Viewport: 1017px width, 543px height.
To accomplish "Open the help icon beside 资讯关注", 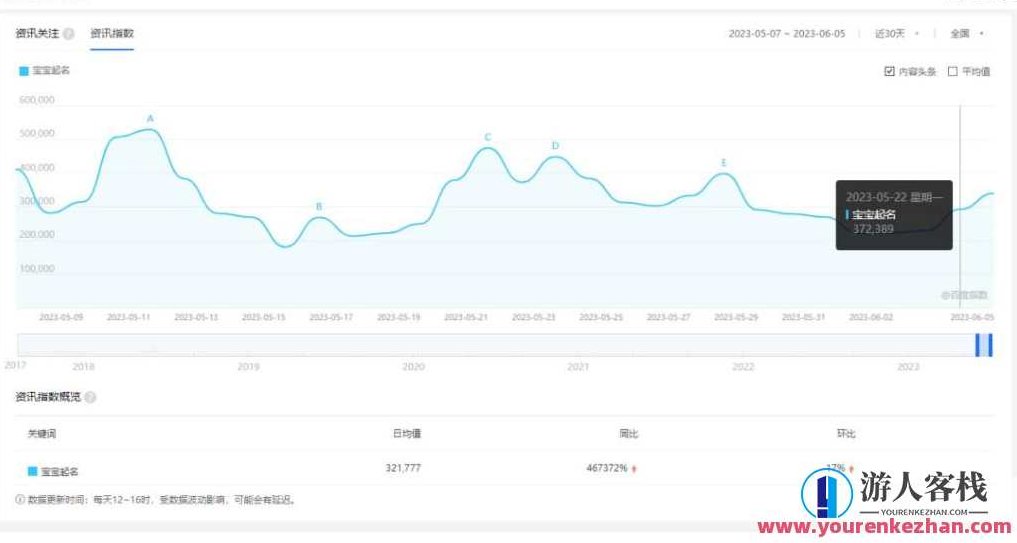I will 69,34.
